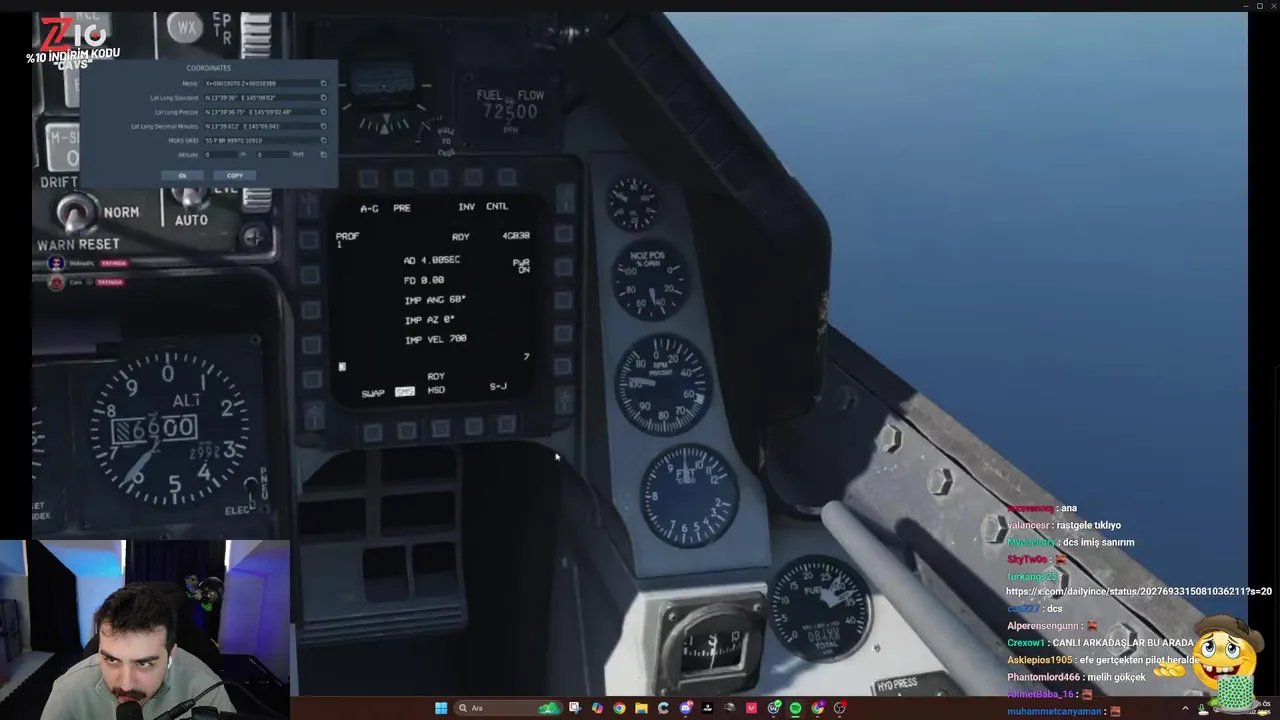Click the SMS highlighted label on MFD

coord(405,391)
